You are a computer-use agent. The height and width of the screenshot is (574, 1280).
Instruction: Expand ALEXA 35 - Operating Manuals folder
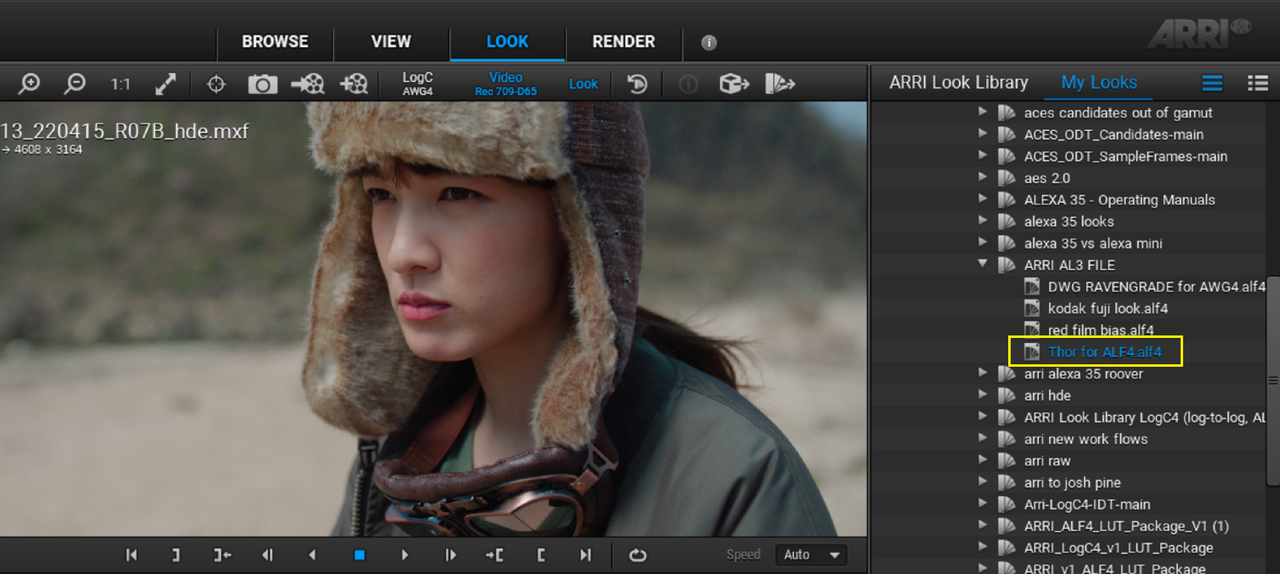click(x=983, y=200)
